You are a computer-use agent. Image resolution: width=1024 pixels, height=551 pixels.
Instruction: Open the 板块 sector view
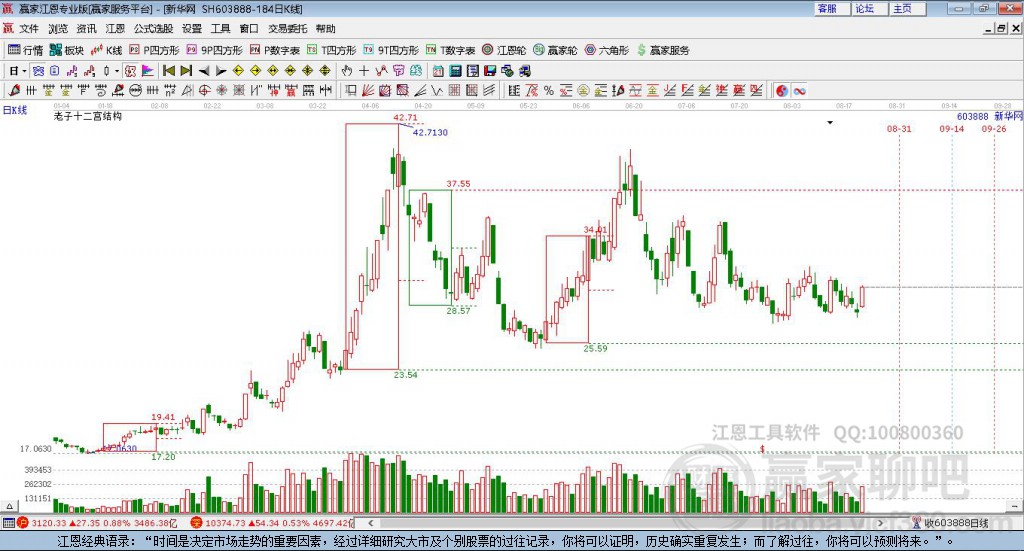coord(67,50)
